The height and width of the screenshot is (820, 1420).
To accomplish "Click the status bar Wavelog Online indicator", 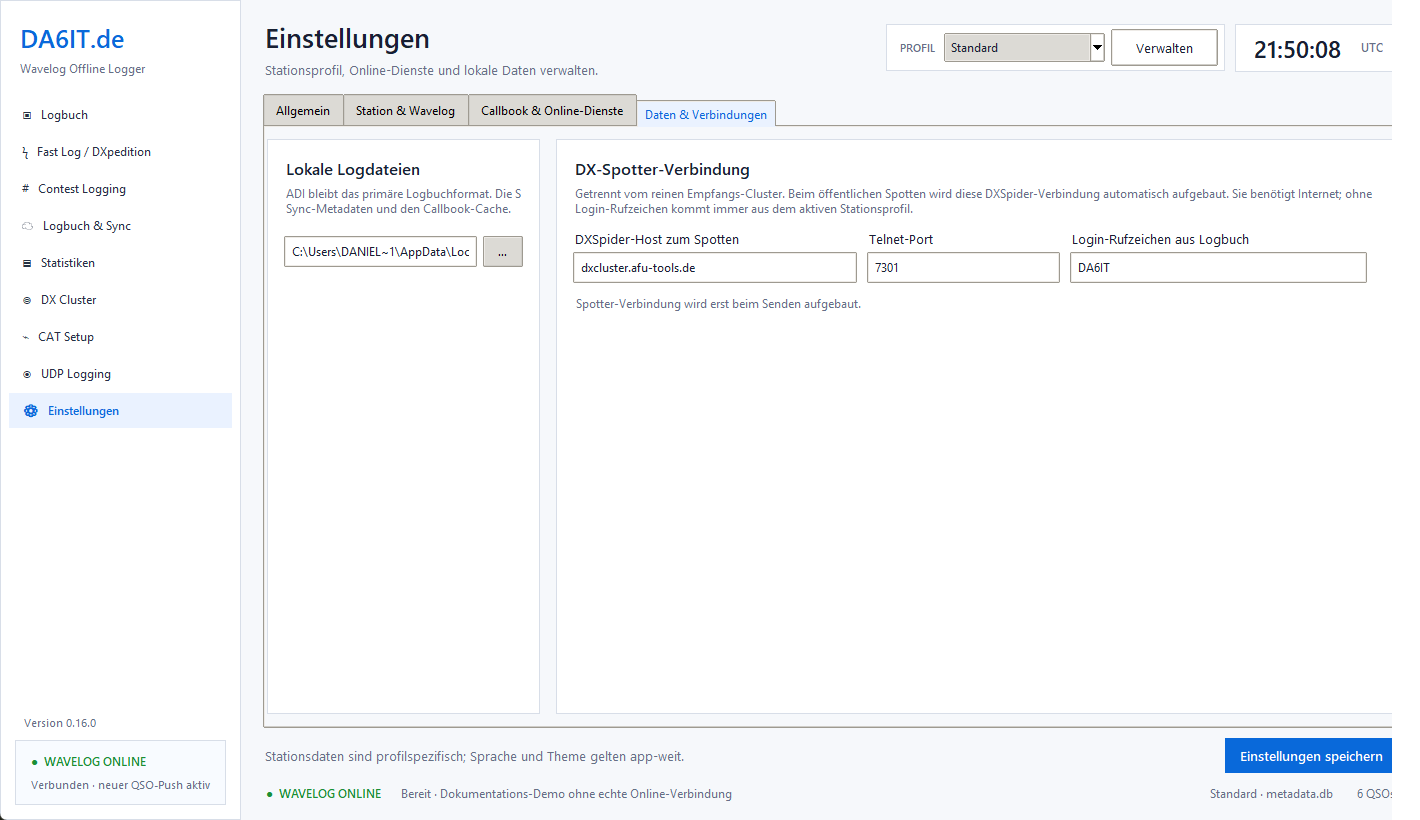I will pyautogui.click(x=324, y=794).
